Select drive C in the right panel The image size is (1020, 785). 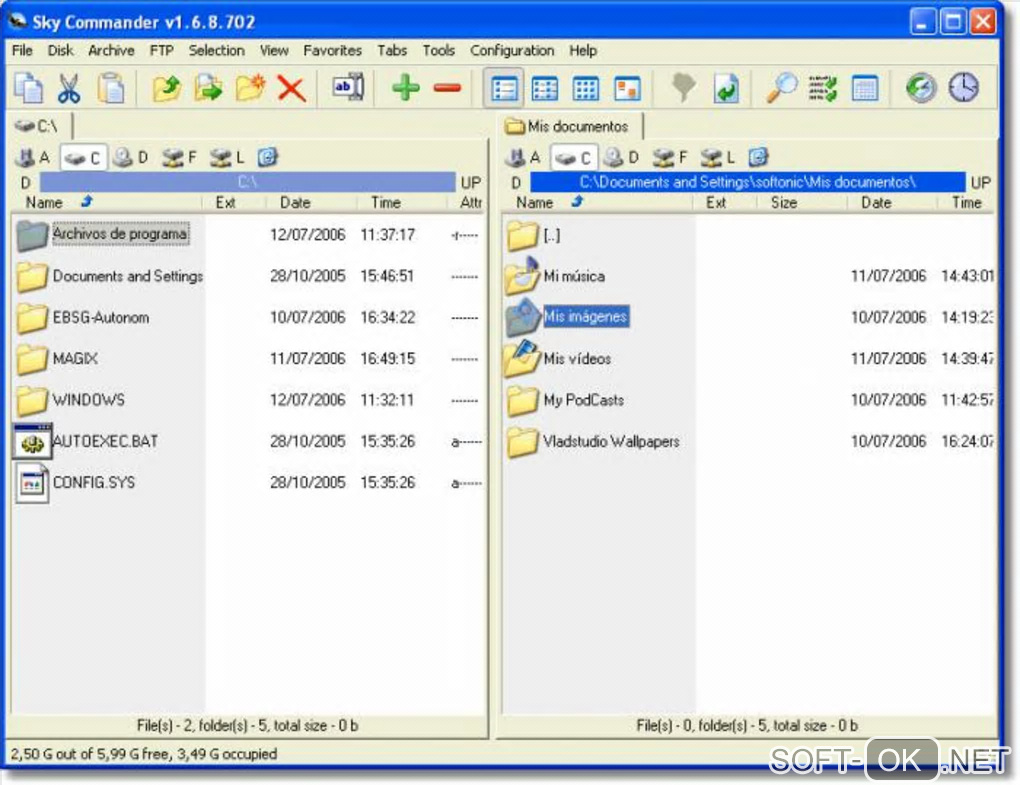click(x=573, y=157)
